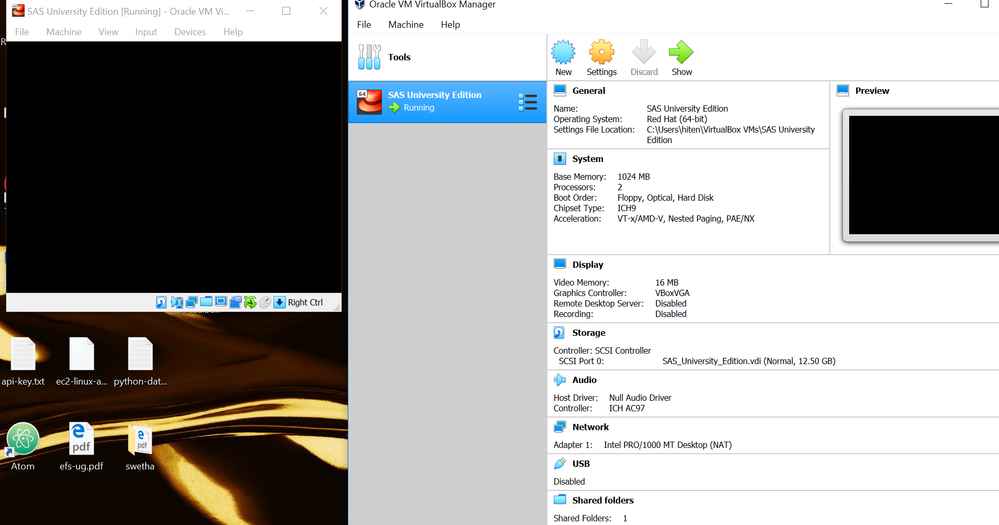Click the USB section plug icon

pos(560,463)
